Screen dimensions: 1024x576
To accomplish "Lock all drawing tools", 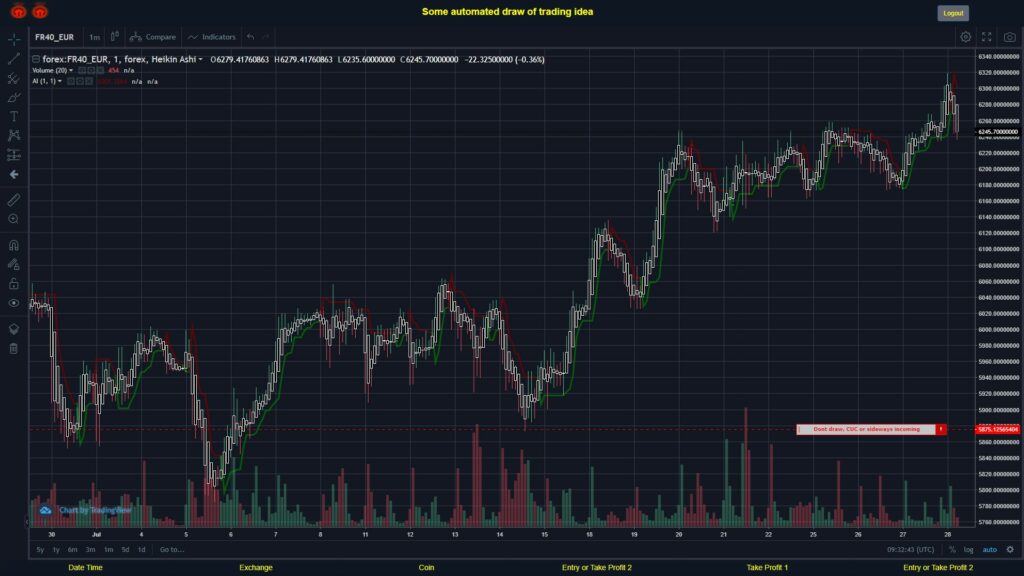I will click(14, 283).
